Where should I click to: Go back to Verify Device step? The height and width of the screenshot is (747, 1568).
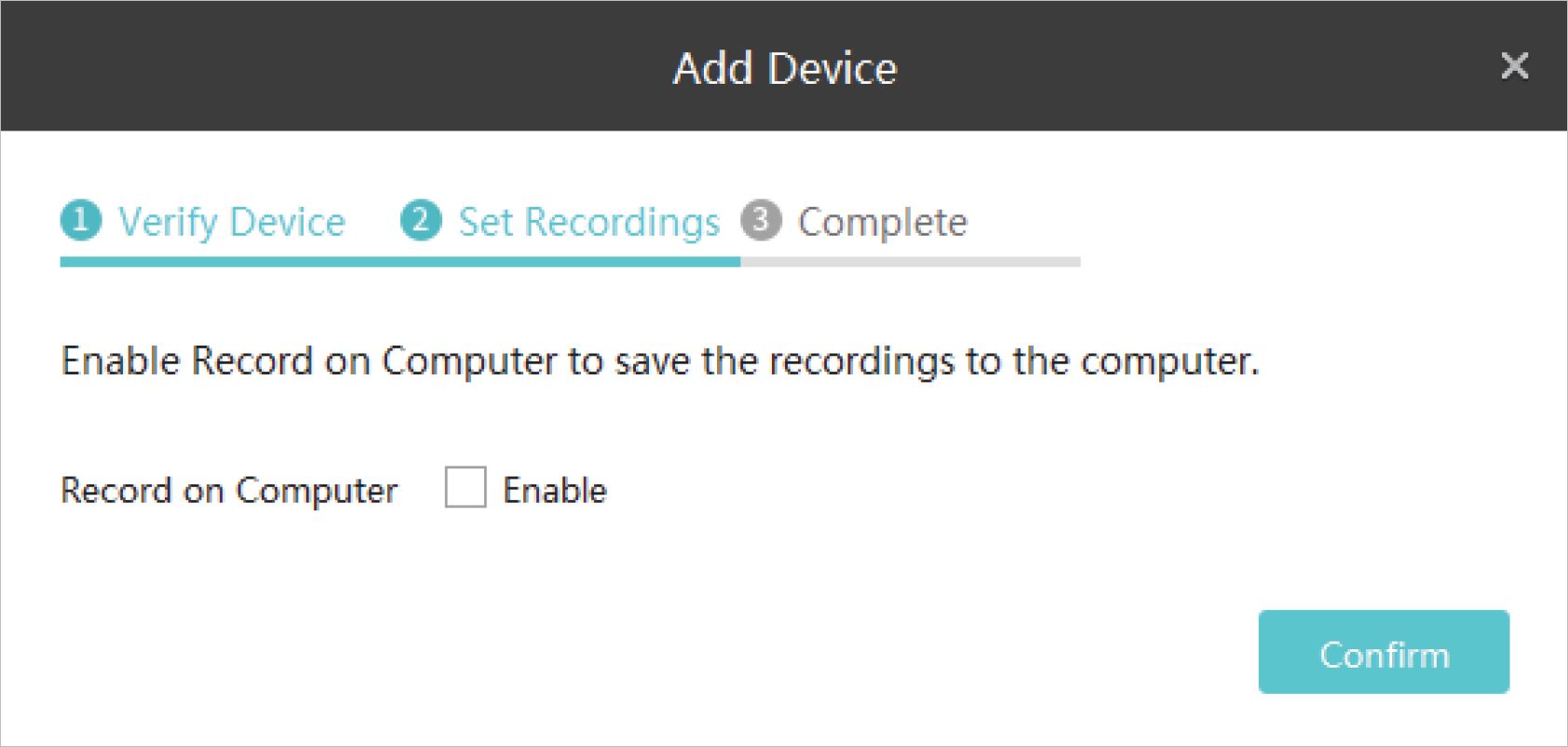point(231,222)
